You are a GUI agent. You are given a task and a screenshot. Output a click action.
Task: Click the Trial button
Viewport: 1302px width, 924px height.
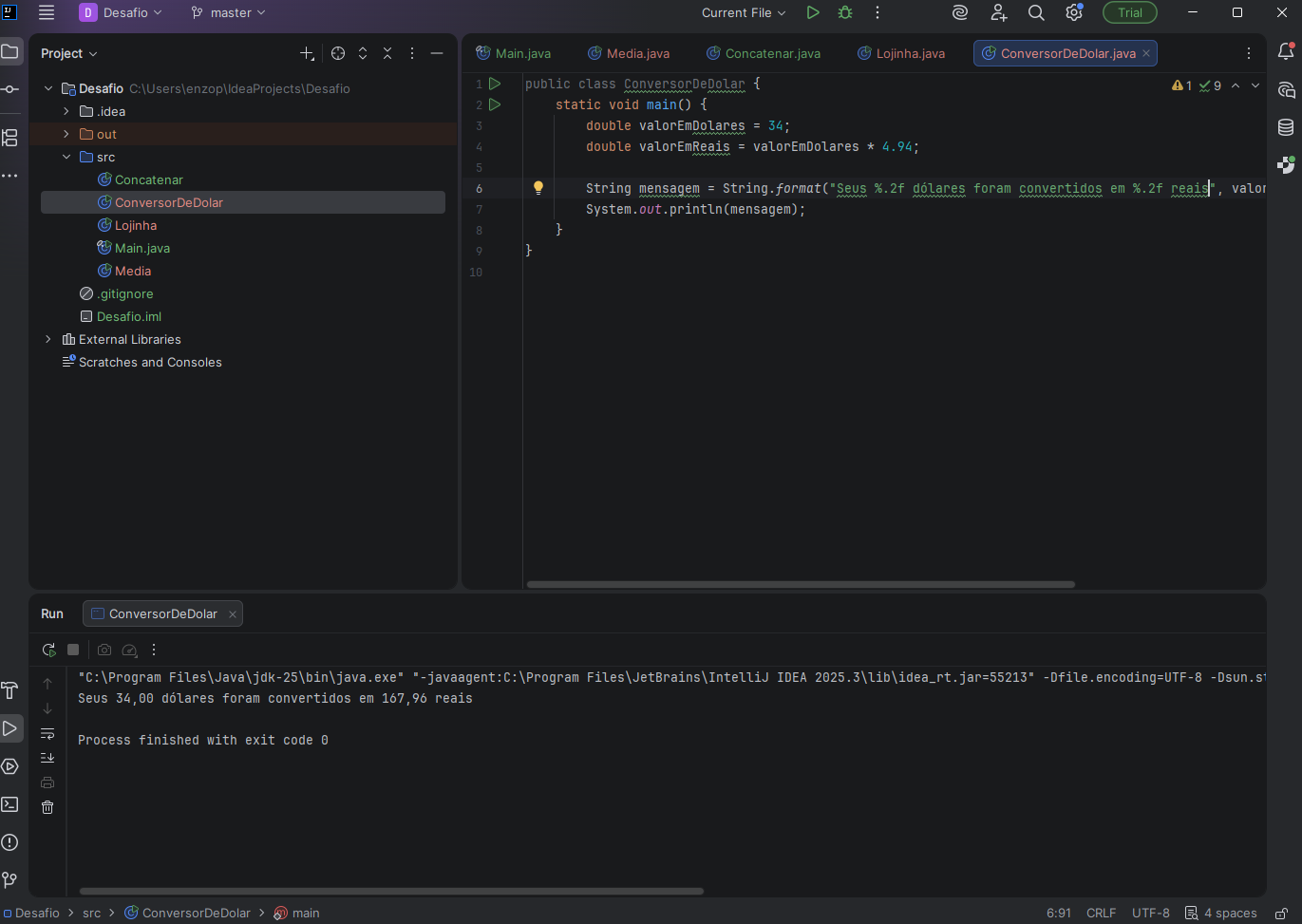point(1129,12)
